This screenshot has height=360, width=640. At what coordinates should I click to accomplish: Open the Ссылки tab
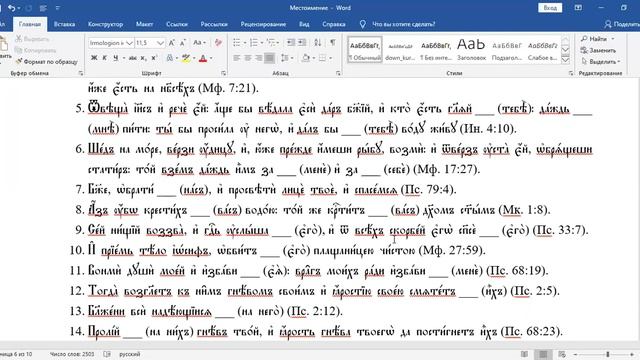click(177, 24)
